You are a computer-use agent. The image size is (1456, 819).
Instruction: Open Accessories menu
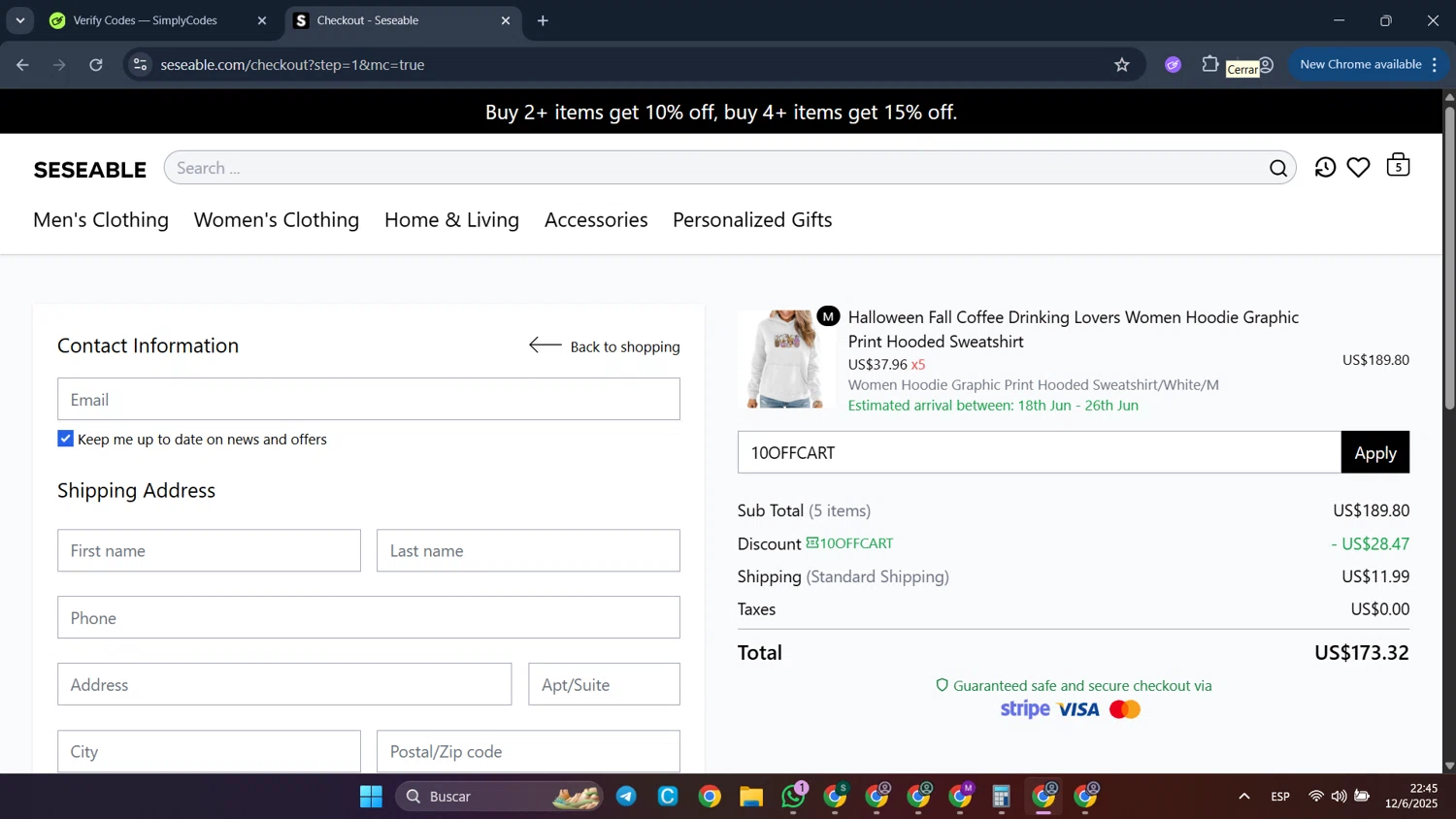pyautogui.click(x=596, y=220)
